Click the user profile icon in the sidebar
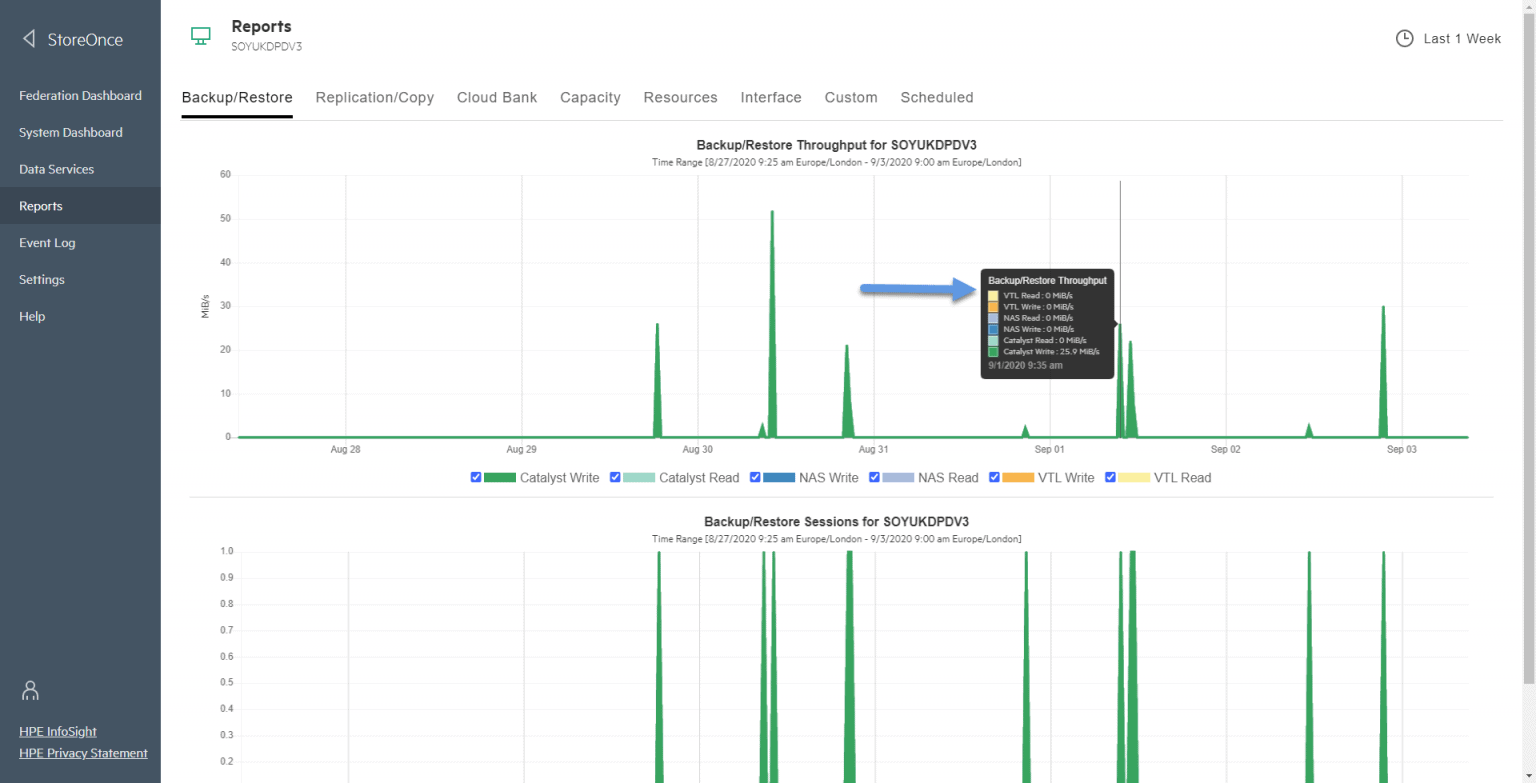Screen dimensions: 1536x783 pos(29,690)
